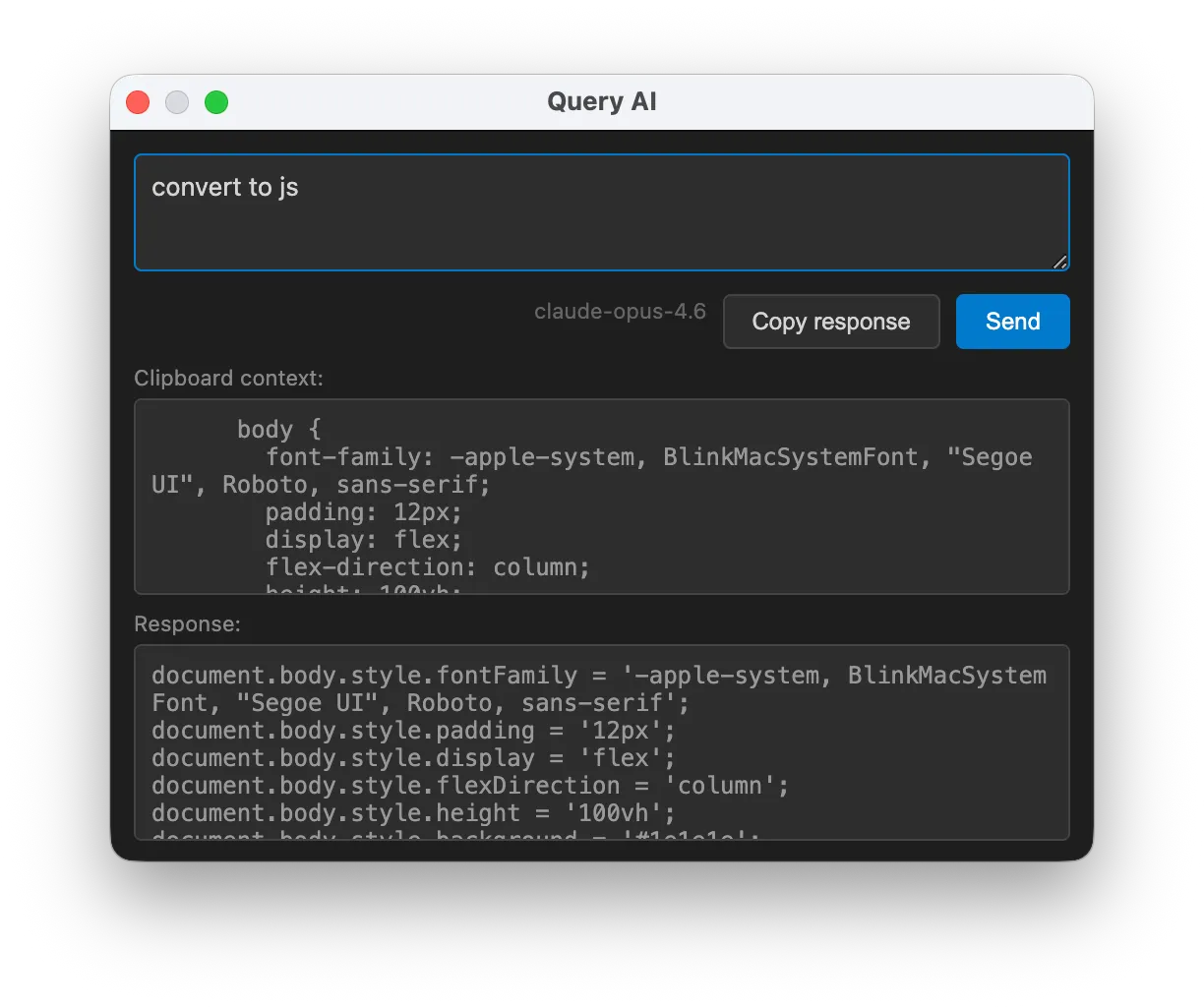Click the Response label
The height and width of the screenshot is (1007, 1204).
(x=187, y=623)
